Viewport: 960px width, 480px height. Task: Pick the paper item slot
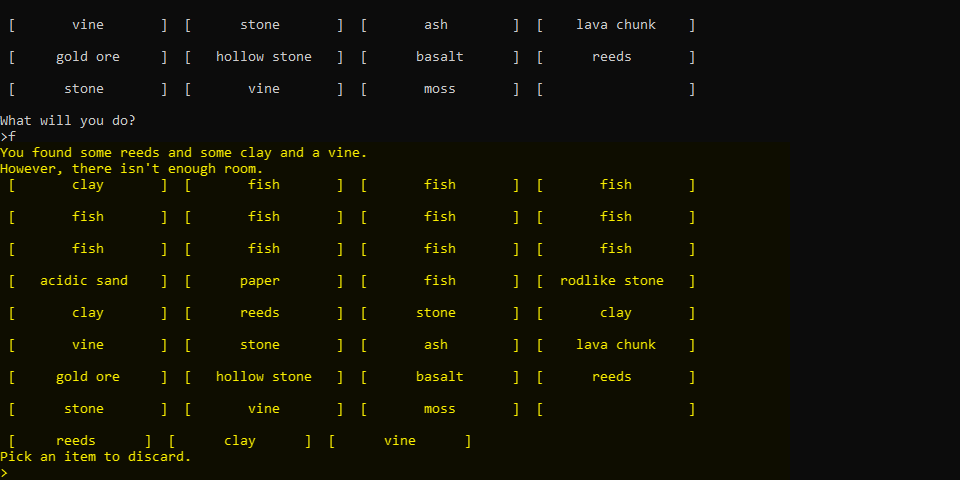coord(260,281)
